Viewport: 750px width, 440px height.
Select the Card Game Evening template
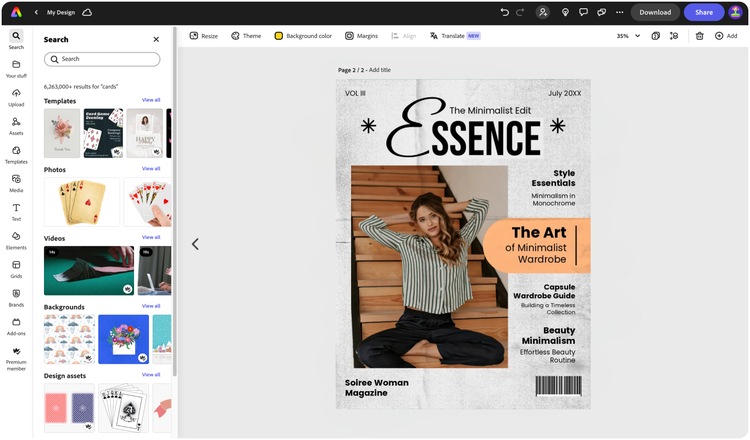point(103,133)
